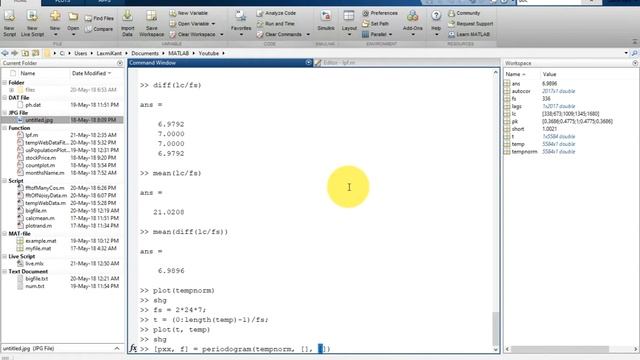
Task: Go back in folder history
Action: pos(5,53)
